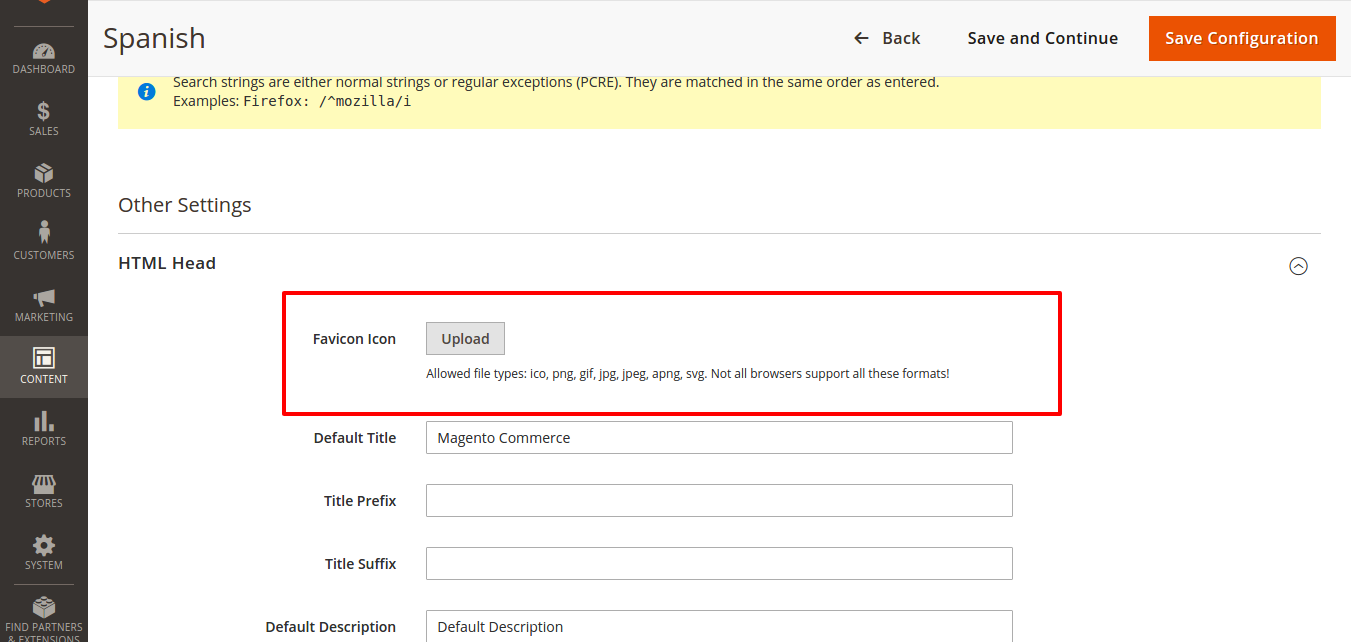Click into the Default Title field
This screenshot has height=642, width=1351.
coord(718,438)
